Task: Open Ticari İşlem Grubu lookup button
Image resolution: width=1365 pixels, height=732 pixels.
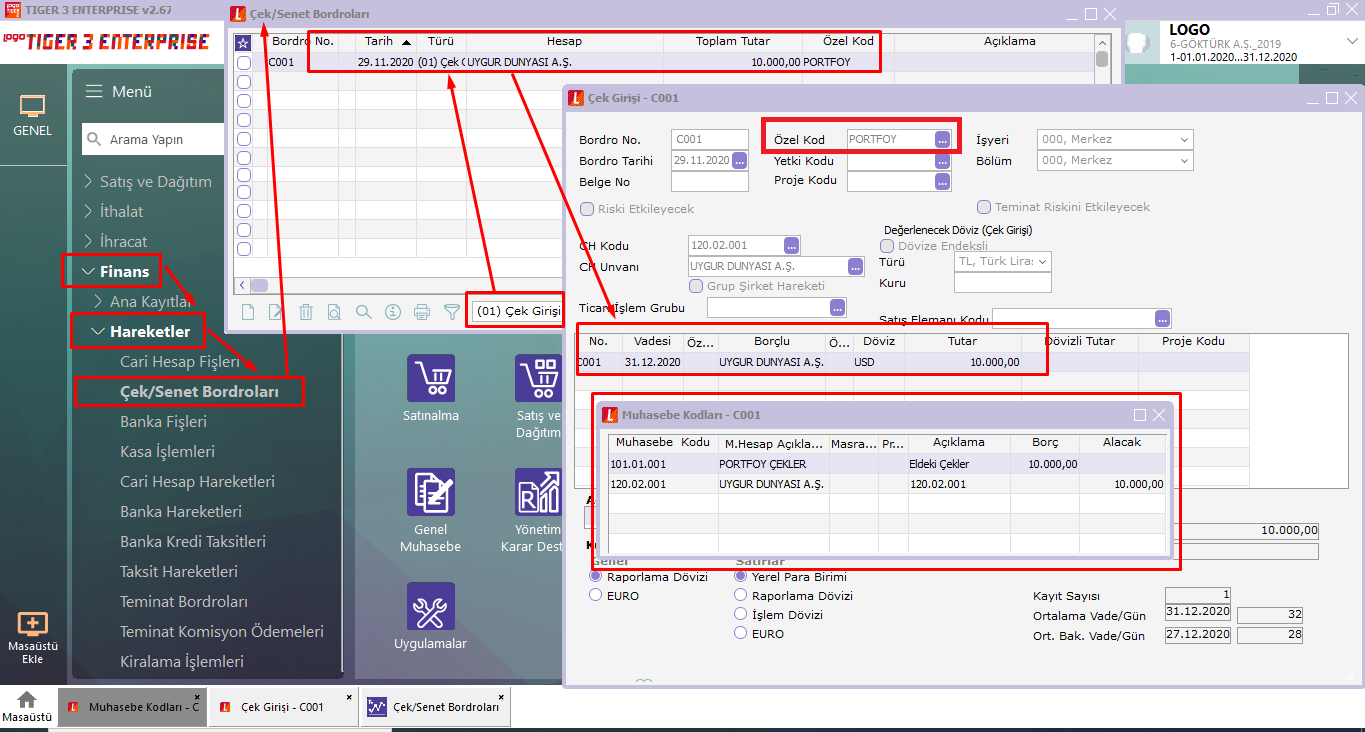Action: pyautogui.click(x=838, y=307)
